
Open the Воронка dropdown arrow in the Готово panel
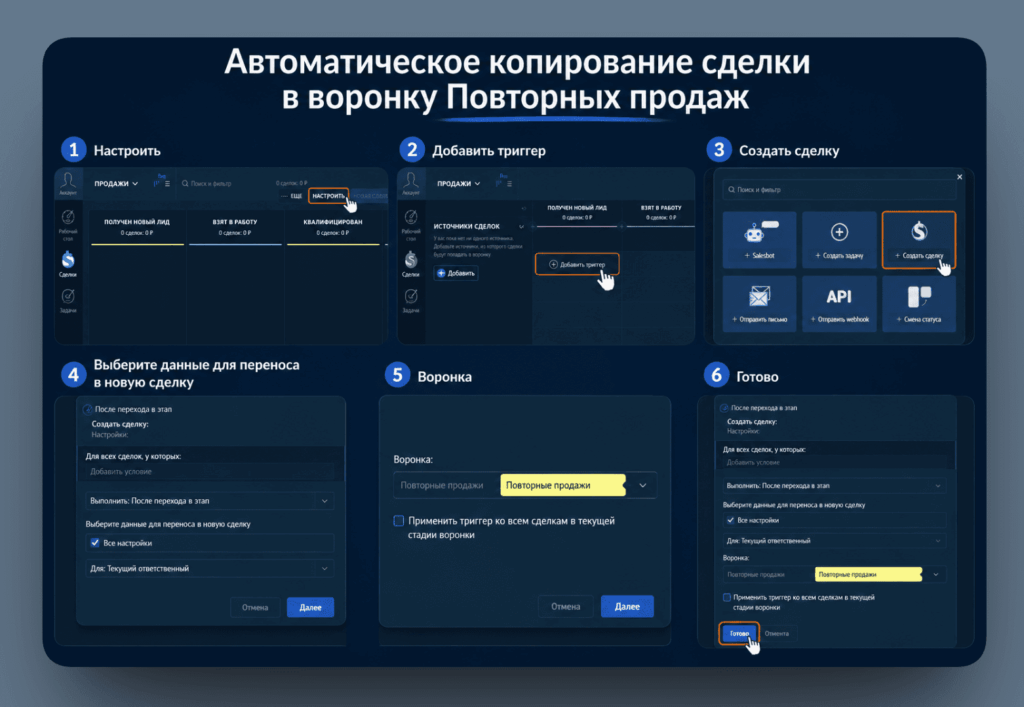[x=936, y=574]
